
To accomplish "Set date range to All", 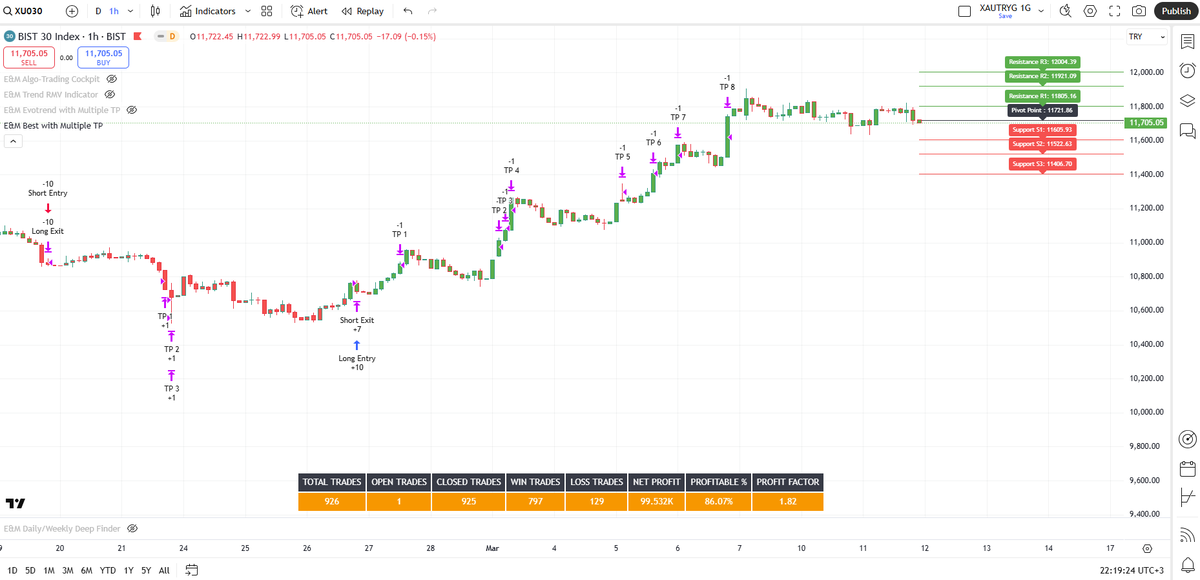I will click(164, 570).
